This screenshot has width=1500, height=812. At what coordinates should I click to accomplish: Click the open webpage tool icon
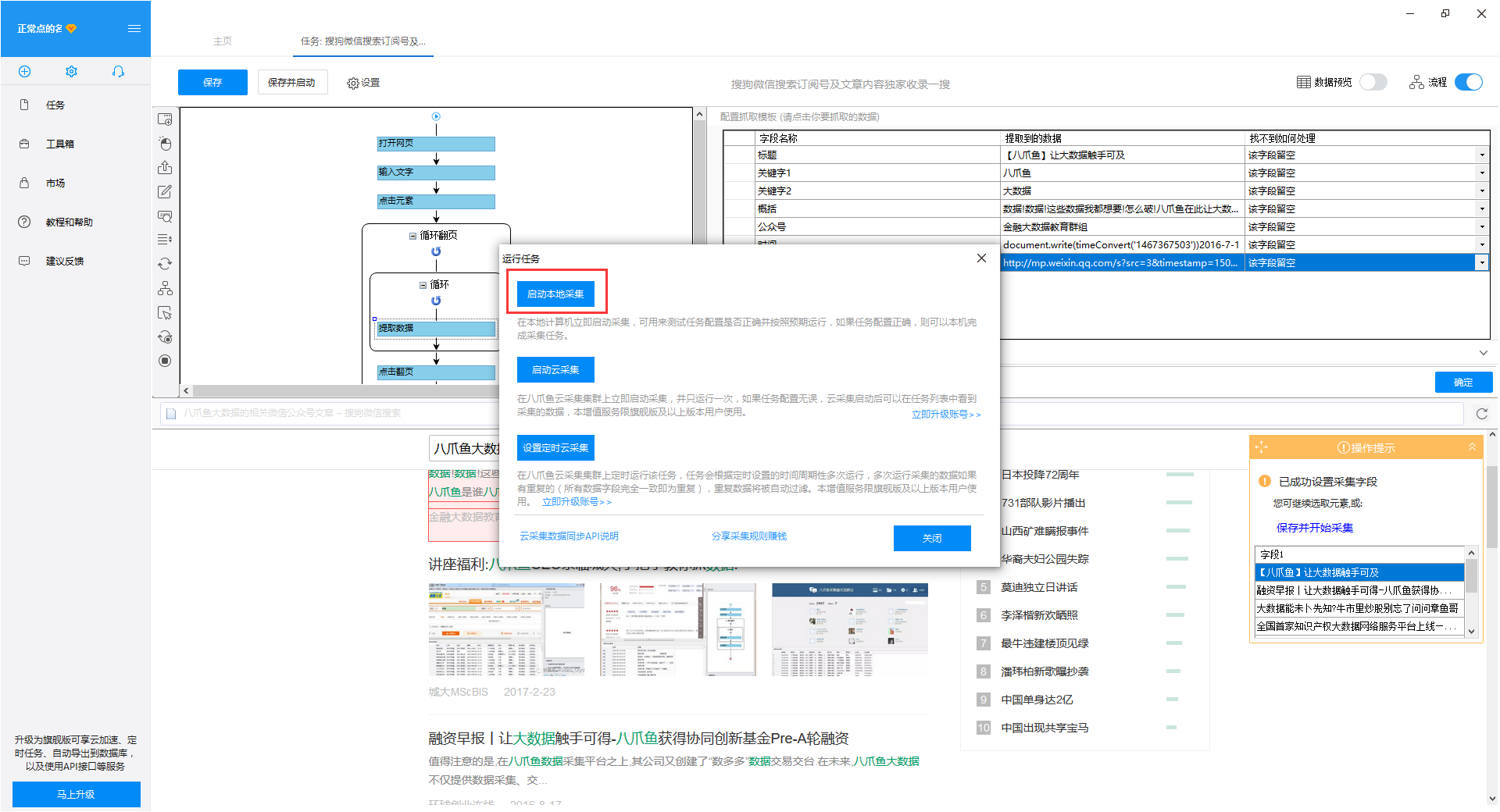pyautogui.click(x=165, y=119)
